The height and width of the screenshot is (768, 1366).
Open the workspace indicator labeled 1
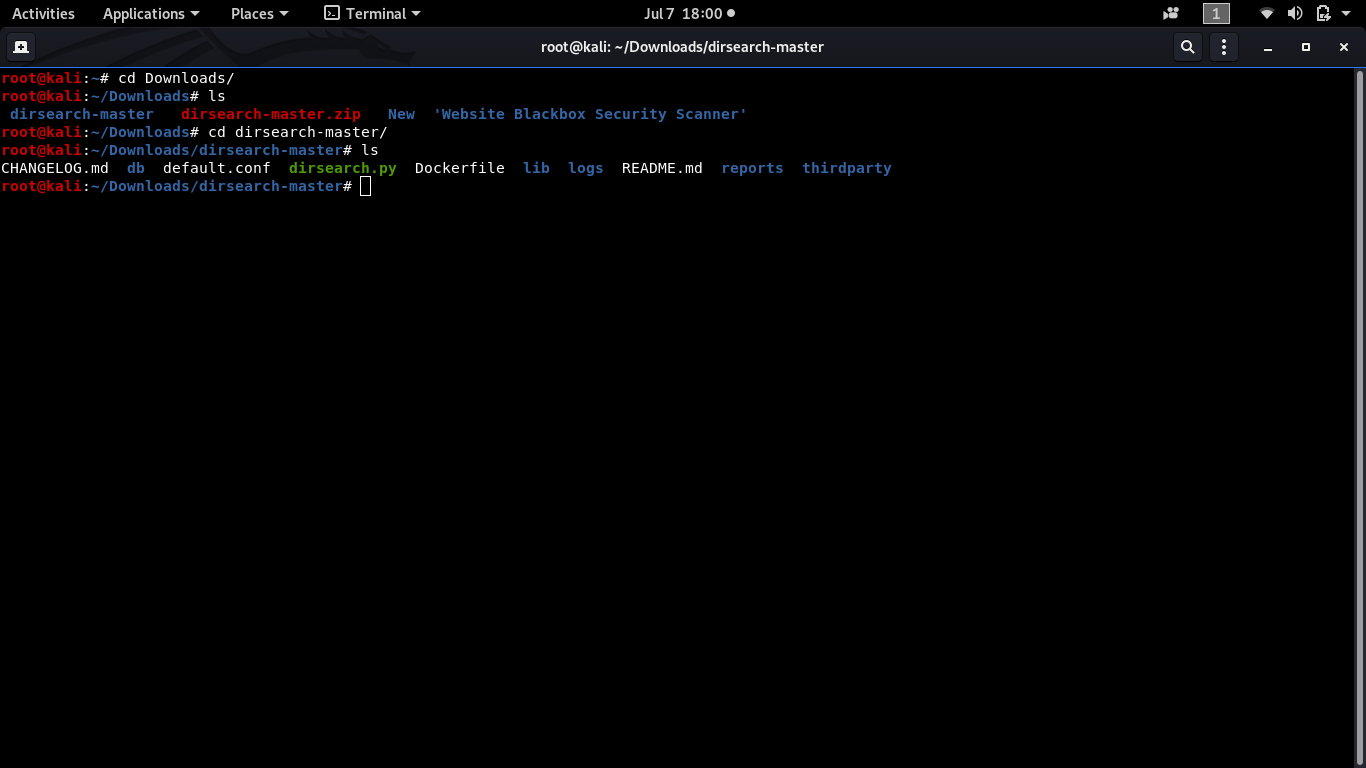[x=1216, y=14]
